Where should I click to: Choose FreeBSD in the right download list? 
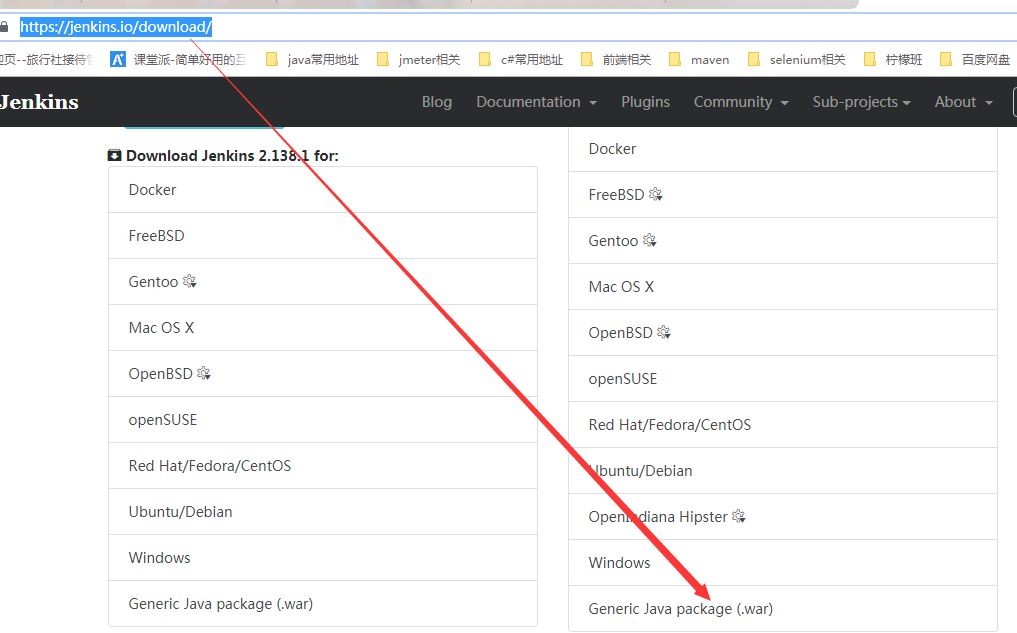783,195
